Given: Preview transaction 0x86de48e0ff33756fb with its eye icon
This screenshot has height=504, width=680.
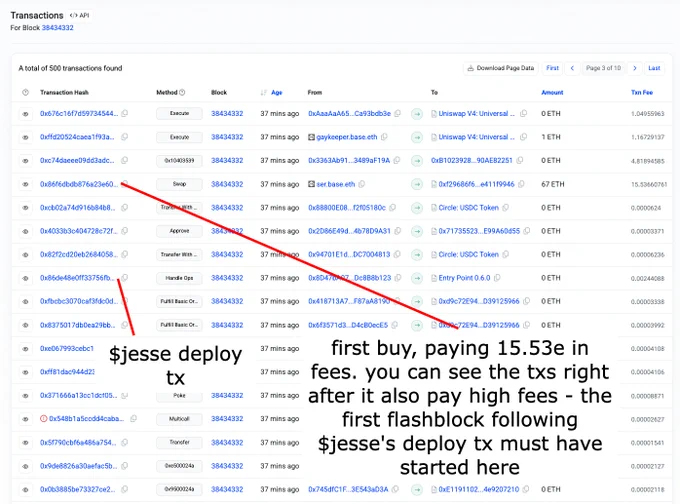Looking at the screenshot, I should click(x=26, y=278).
